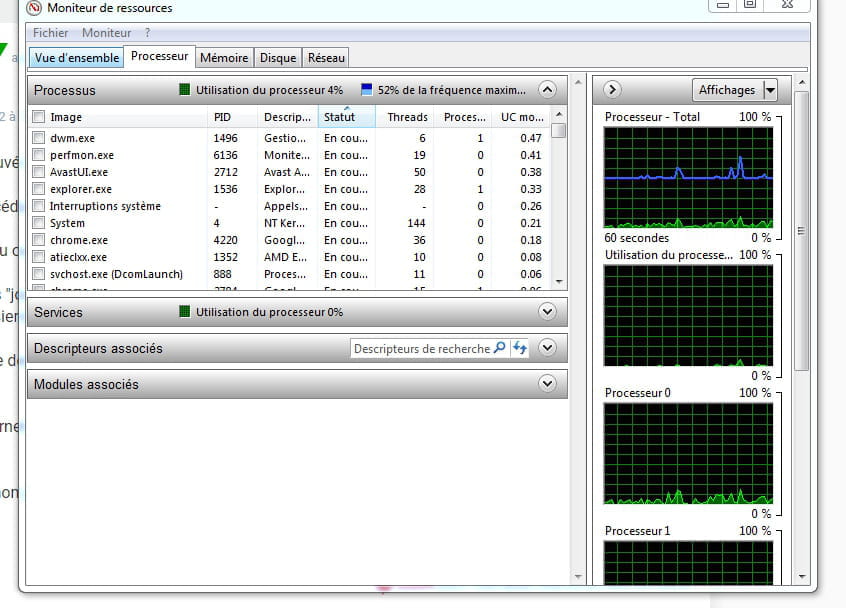Check the box for Interruptions système
Viewport: 846px width, 608px height.
[38, 206]
